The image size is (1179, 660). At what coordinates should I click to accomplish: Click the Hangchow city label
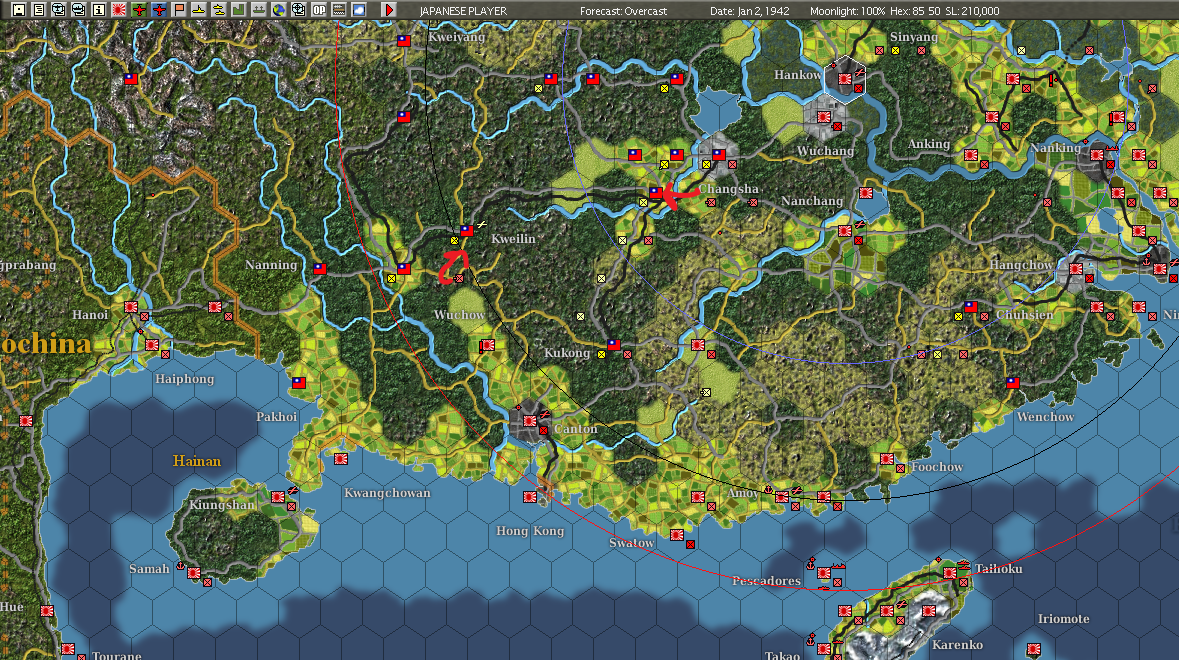[x=1021, y=265]
